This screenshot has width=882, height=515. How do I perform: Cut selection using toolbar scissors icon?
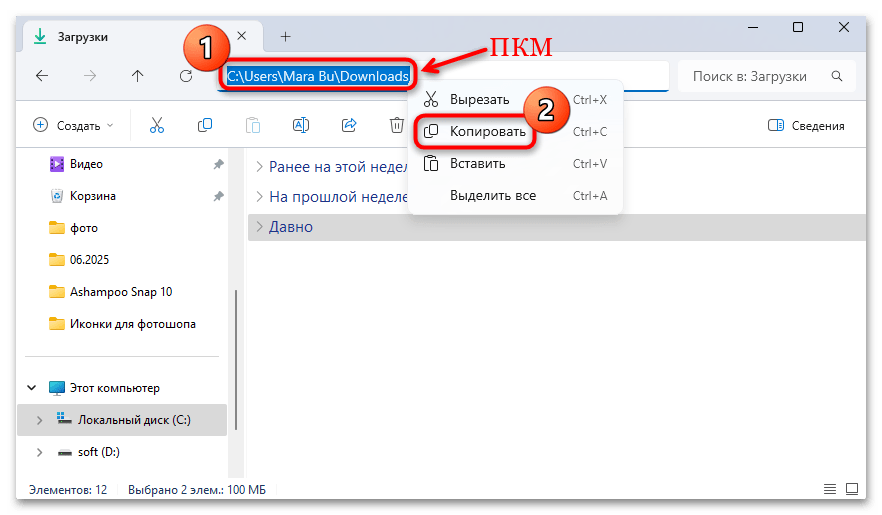coord(156,125)
